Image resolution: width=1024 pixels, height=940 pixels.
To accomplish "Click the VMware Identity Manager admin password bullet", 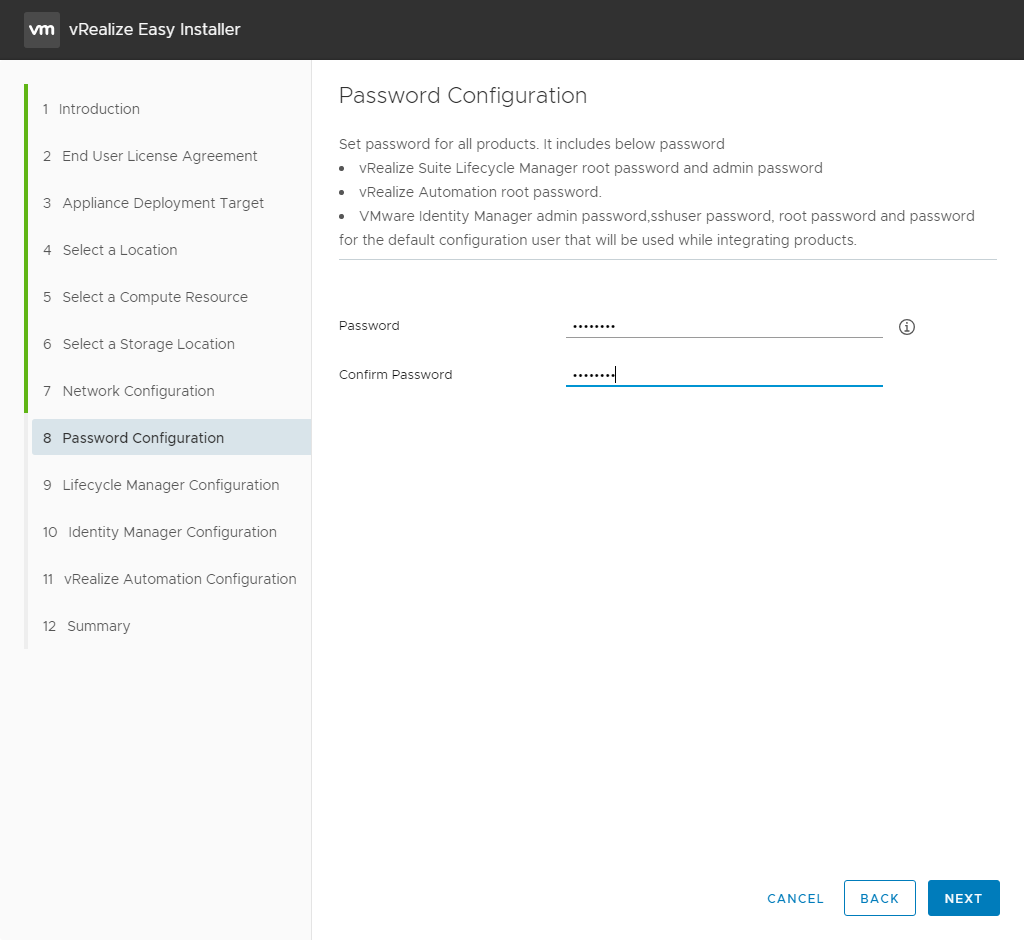I will pos(656,228).
